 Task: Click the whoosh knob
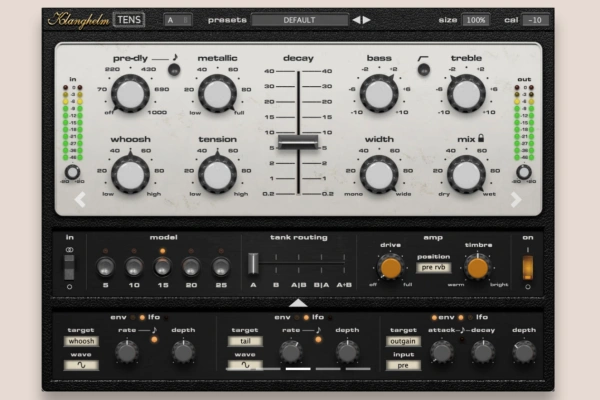click(x=130, y=175)
